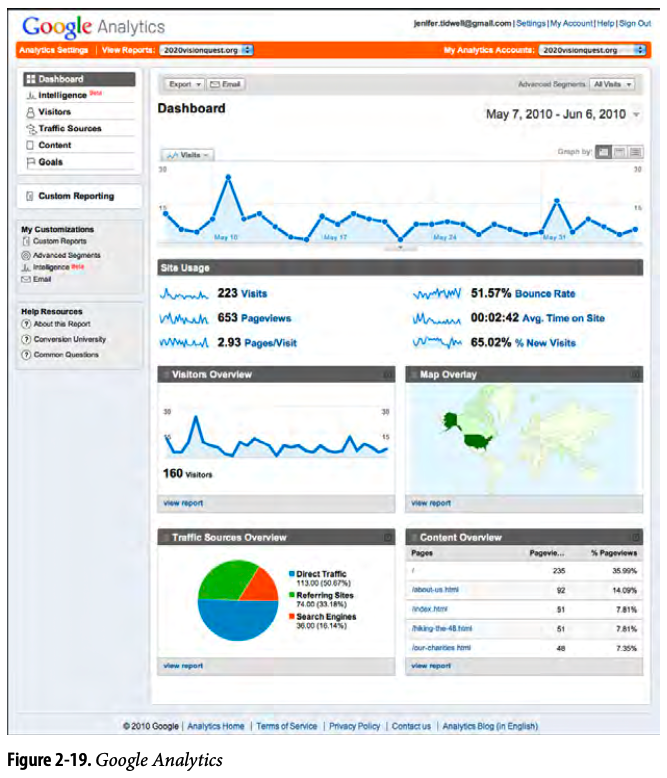Open the Content section

(55, 145)
